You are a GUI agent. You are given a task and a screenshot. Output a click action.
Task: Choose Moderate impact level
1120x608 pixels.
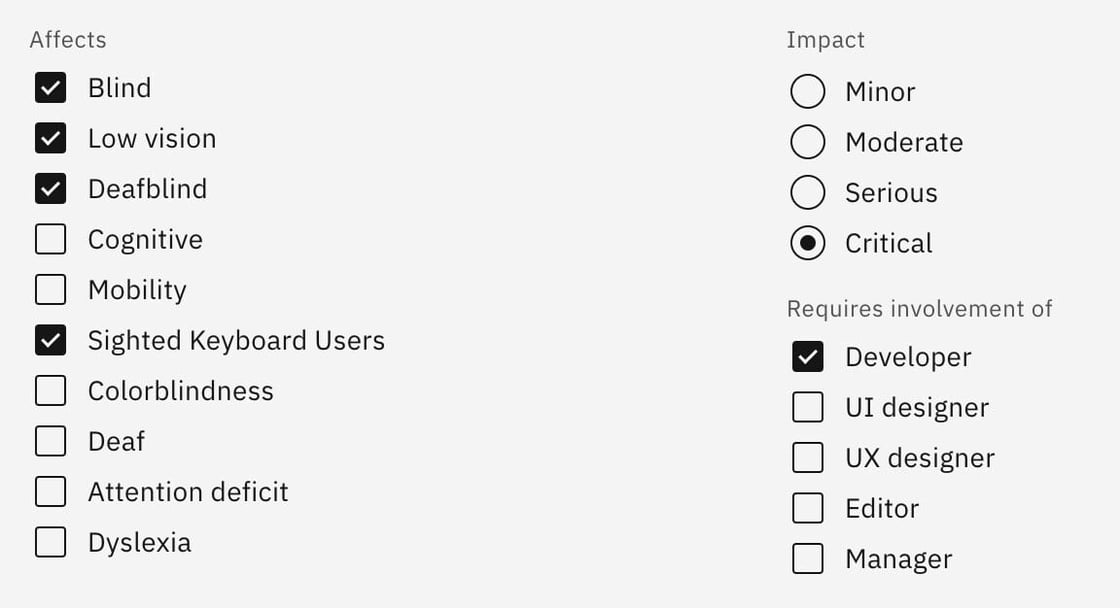pos(808,142)
